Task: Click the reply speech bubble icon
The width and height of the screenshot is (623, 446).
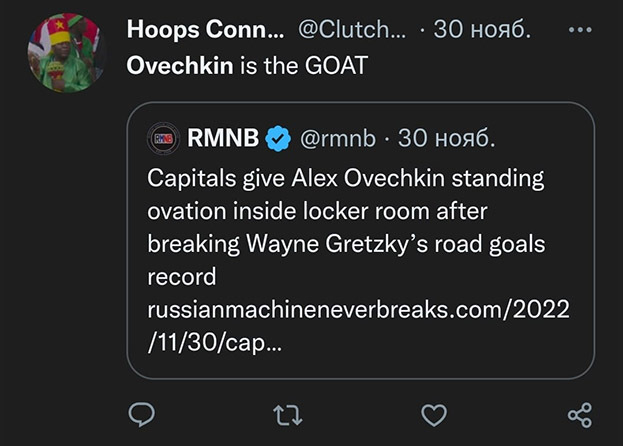Action: (x=143, y=414)
